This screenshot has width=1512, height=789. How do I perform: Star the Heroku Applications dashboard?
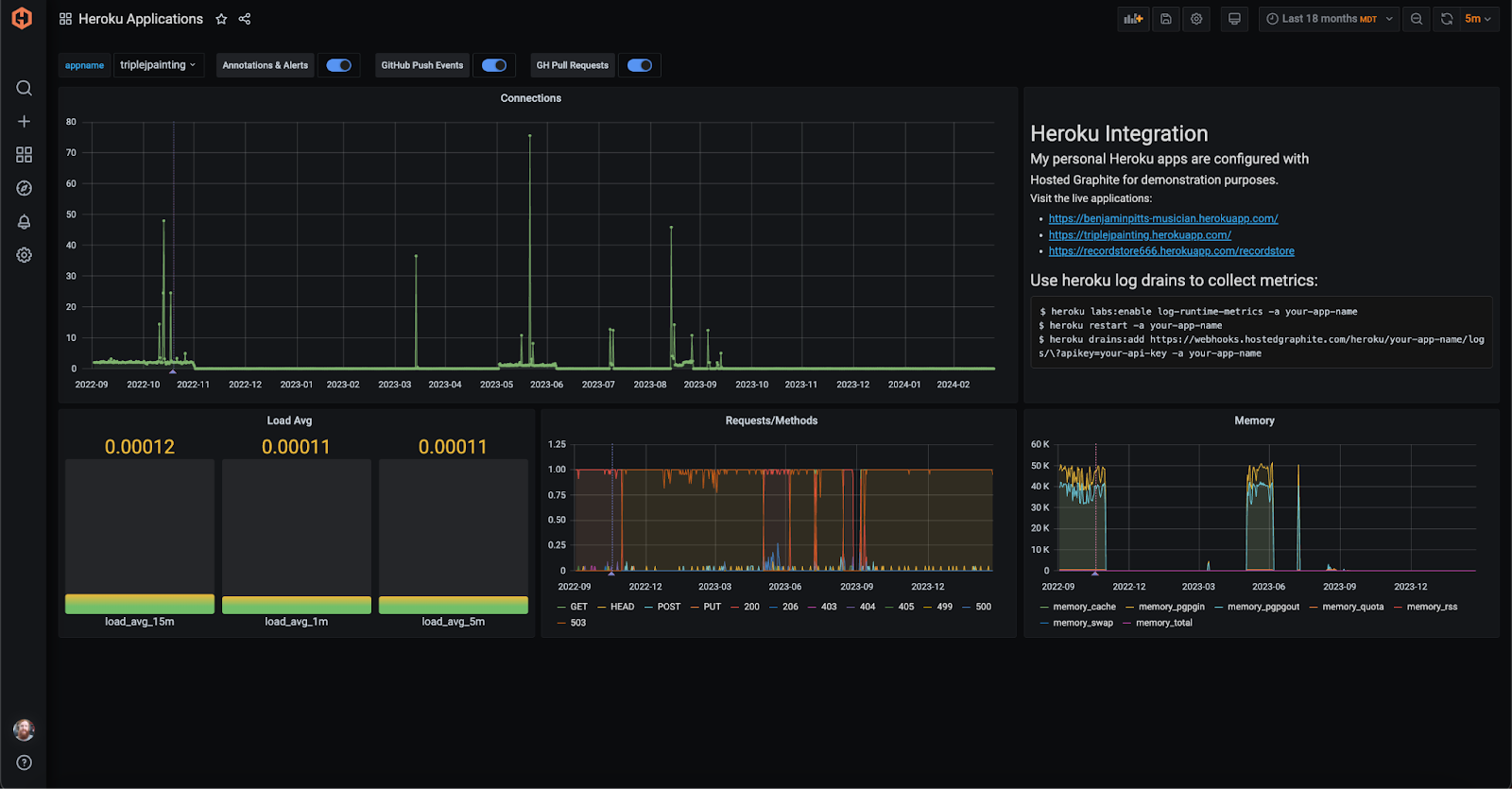[221, 19]
